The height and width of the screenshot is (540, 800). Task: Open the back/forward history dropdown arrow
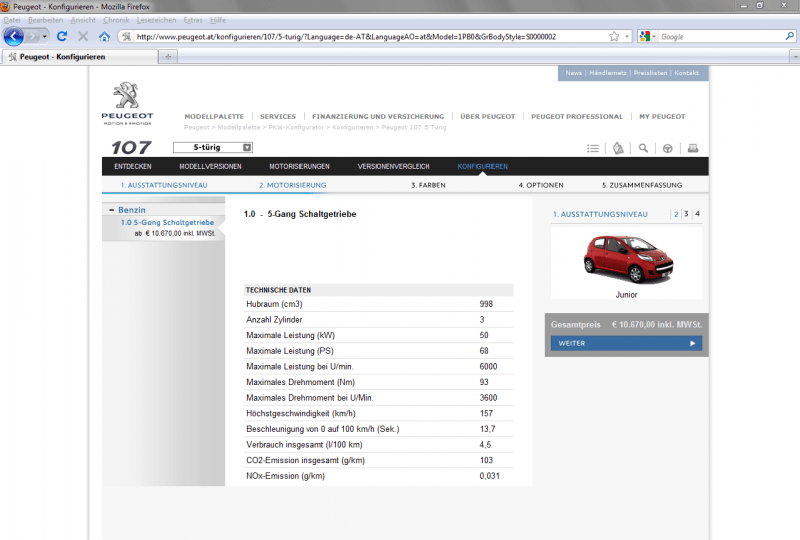pyautogui.click(x=45, y=37)
